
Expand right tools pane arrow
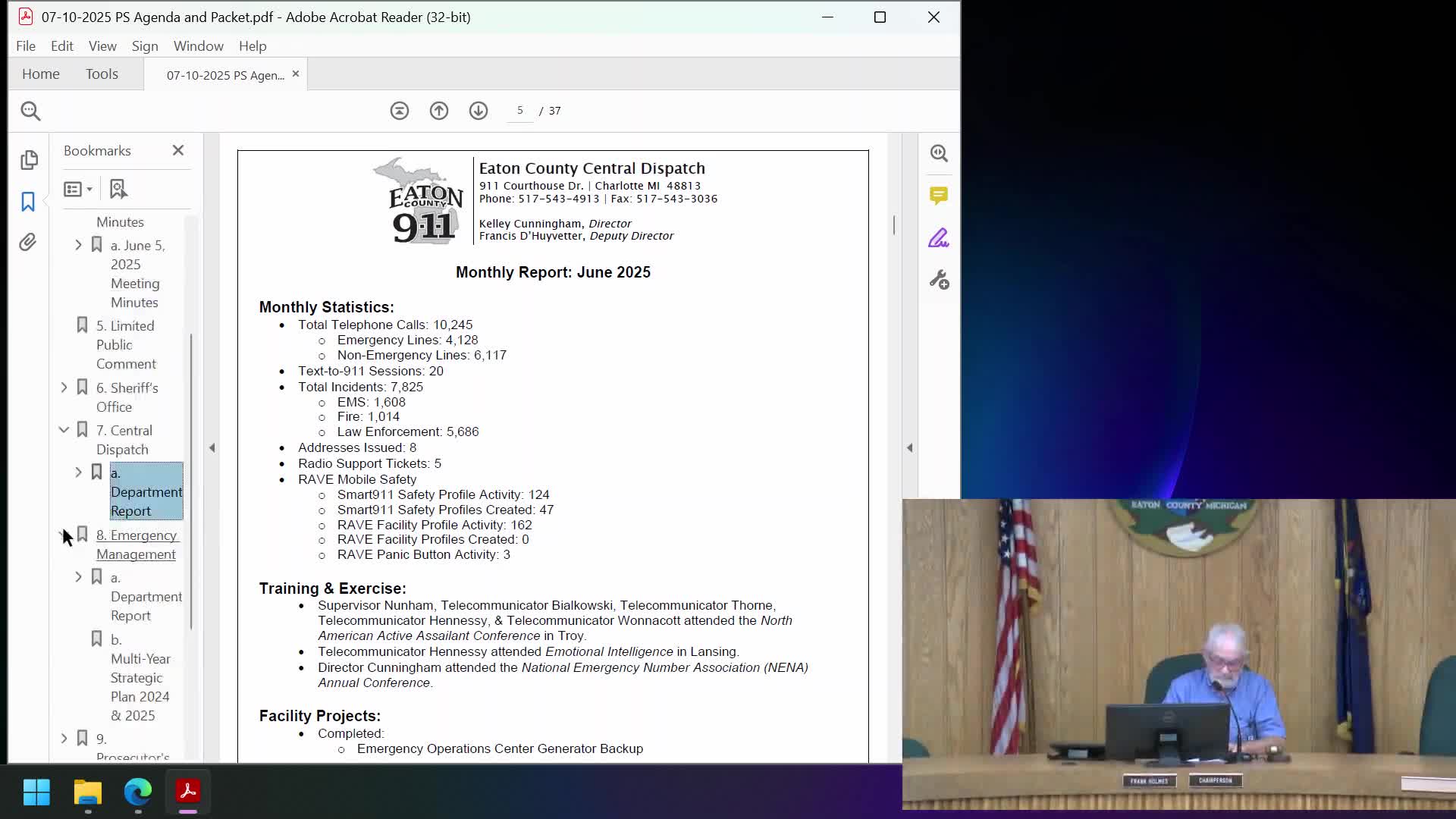point(910,448)
